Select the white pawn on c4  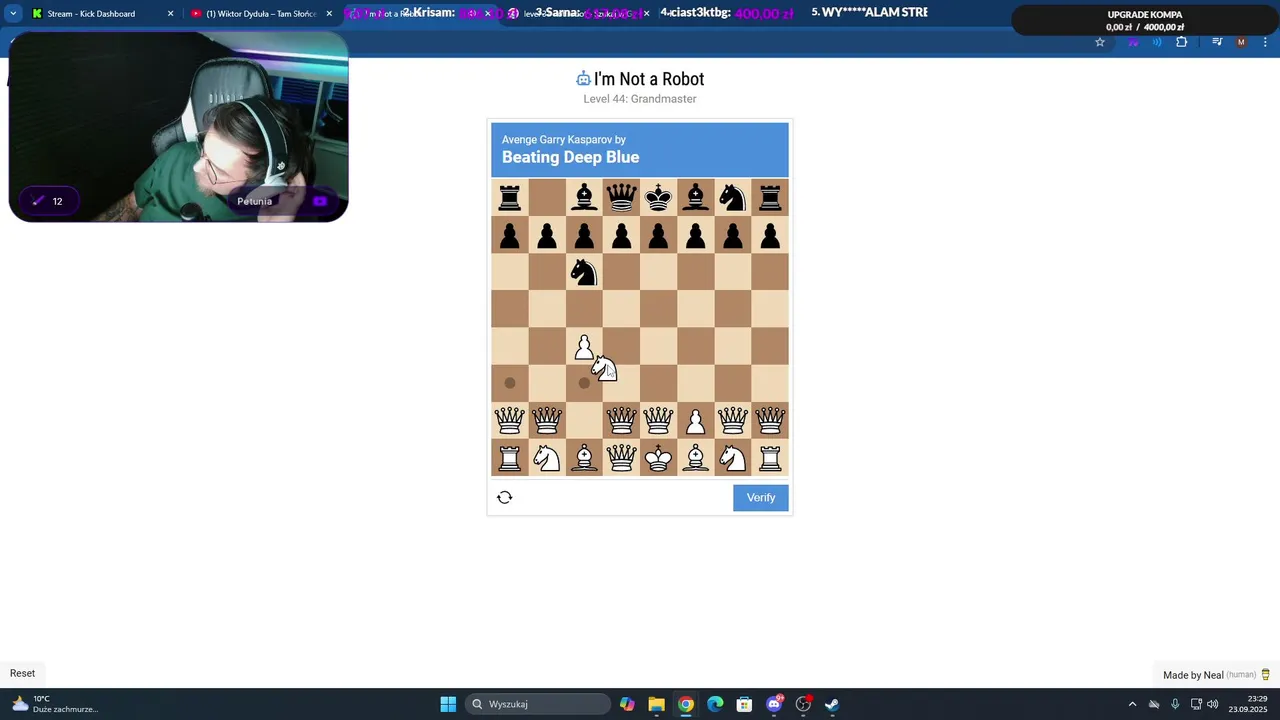(584, 347)
